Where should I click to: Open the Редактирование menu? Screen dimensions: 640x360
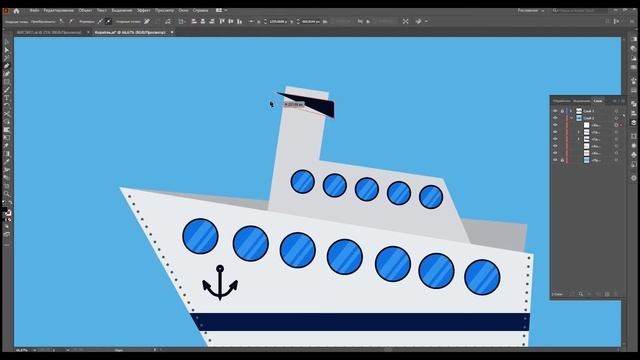[x=58, y=11]
